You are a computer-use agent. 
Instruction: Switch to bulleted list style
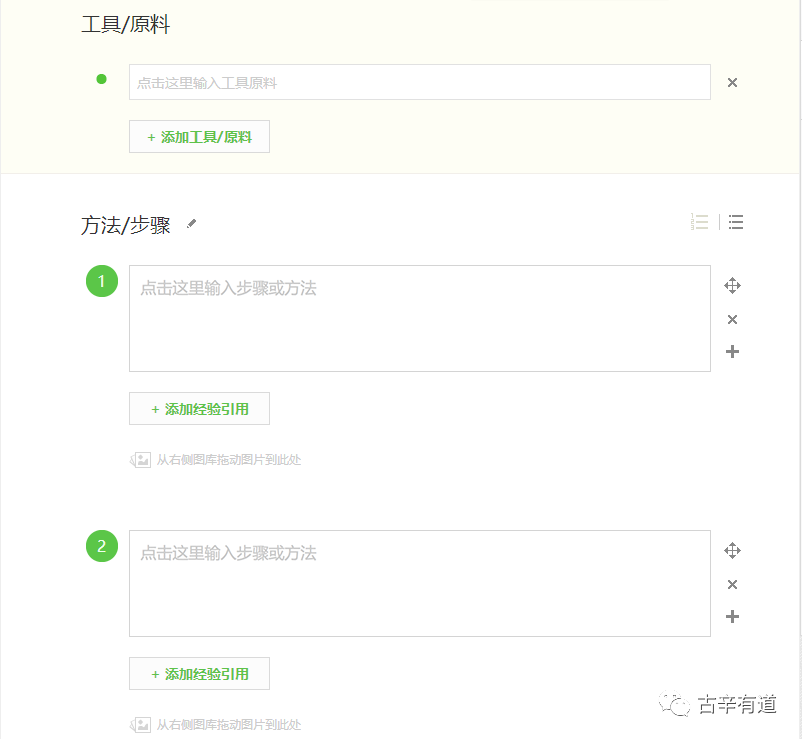point(736,222)
